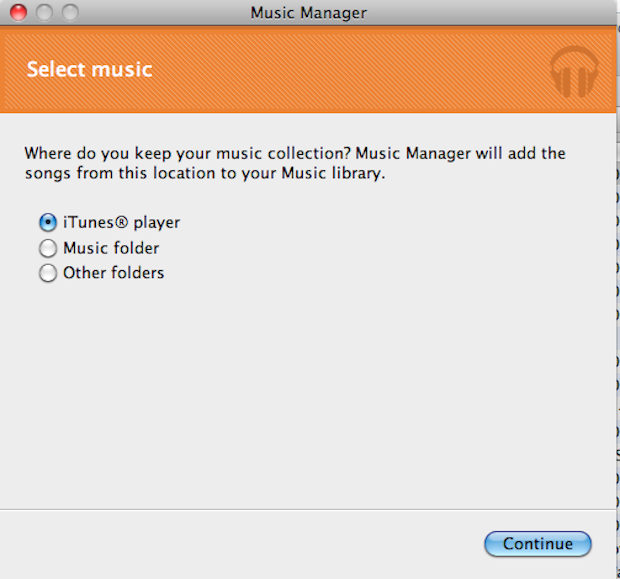
Task: Select the iTunes® player radio button
Action: [48, 223]
